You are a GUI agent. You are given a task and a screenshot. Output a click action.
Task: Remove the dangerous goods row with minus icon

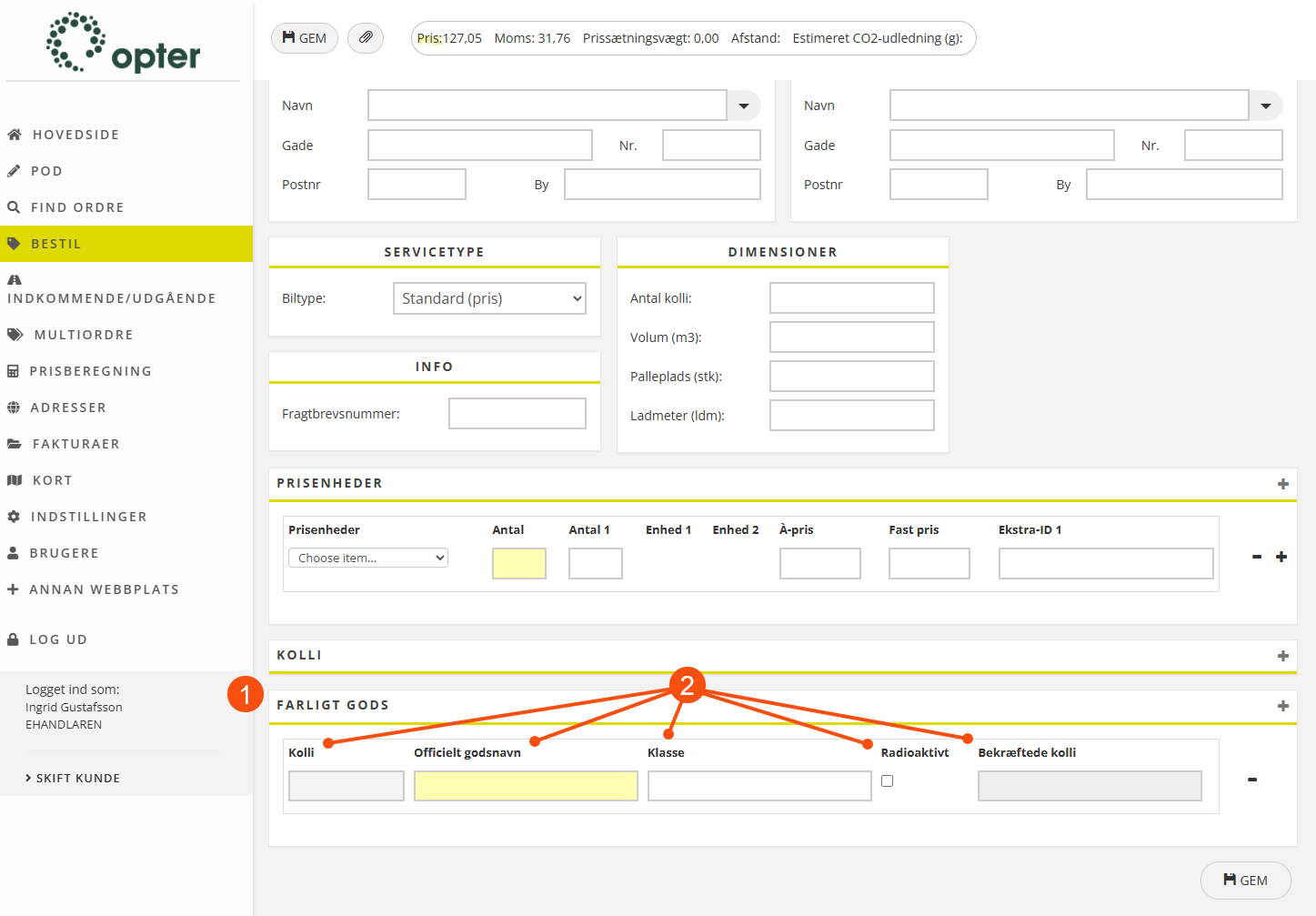[x=1252, y=780]
